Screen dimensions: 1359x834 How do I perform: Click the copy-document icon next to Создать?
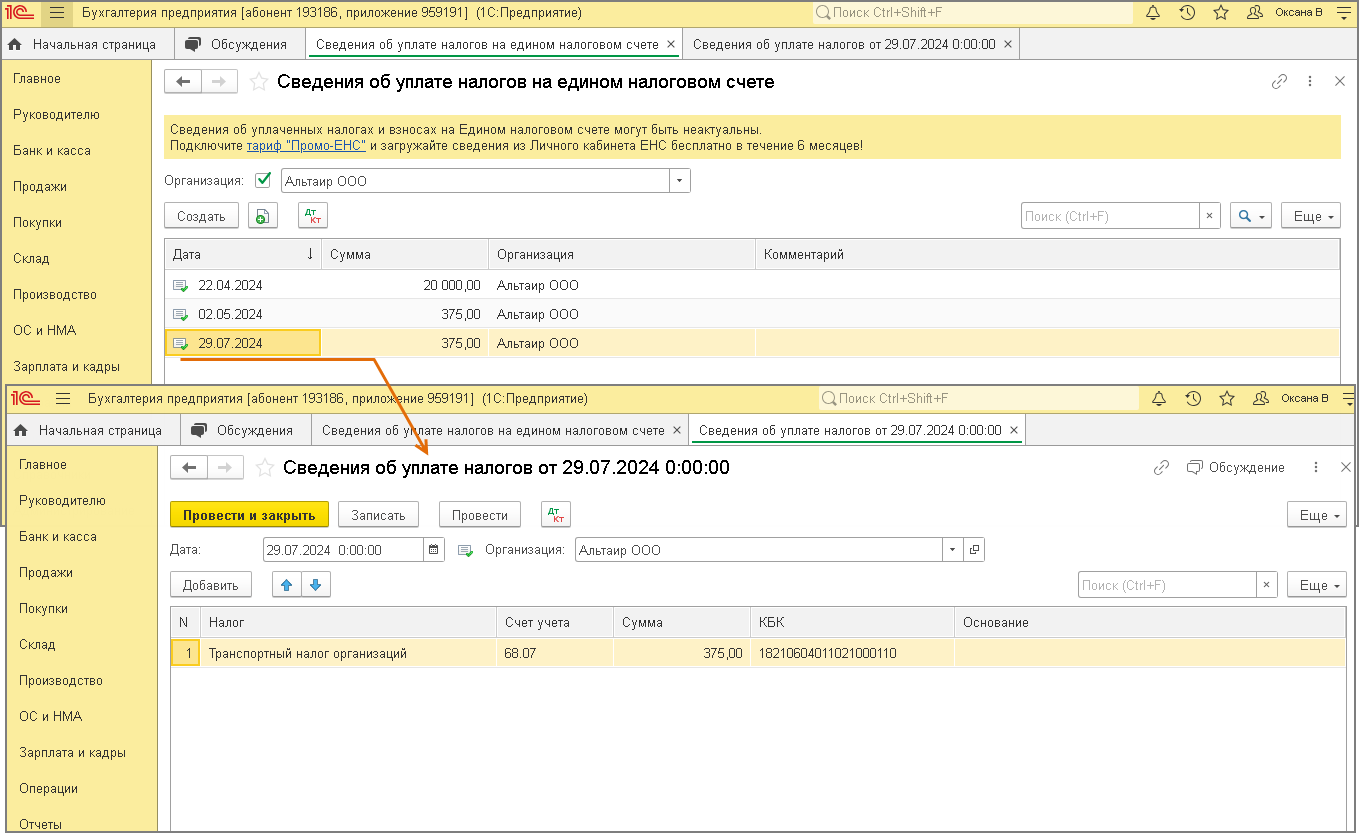[x=262, y=216]
